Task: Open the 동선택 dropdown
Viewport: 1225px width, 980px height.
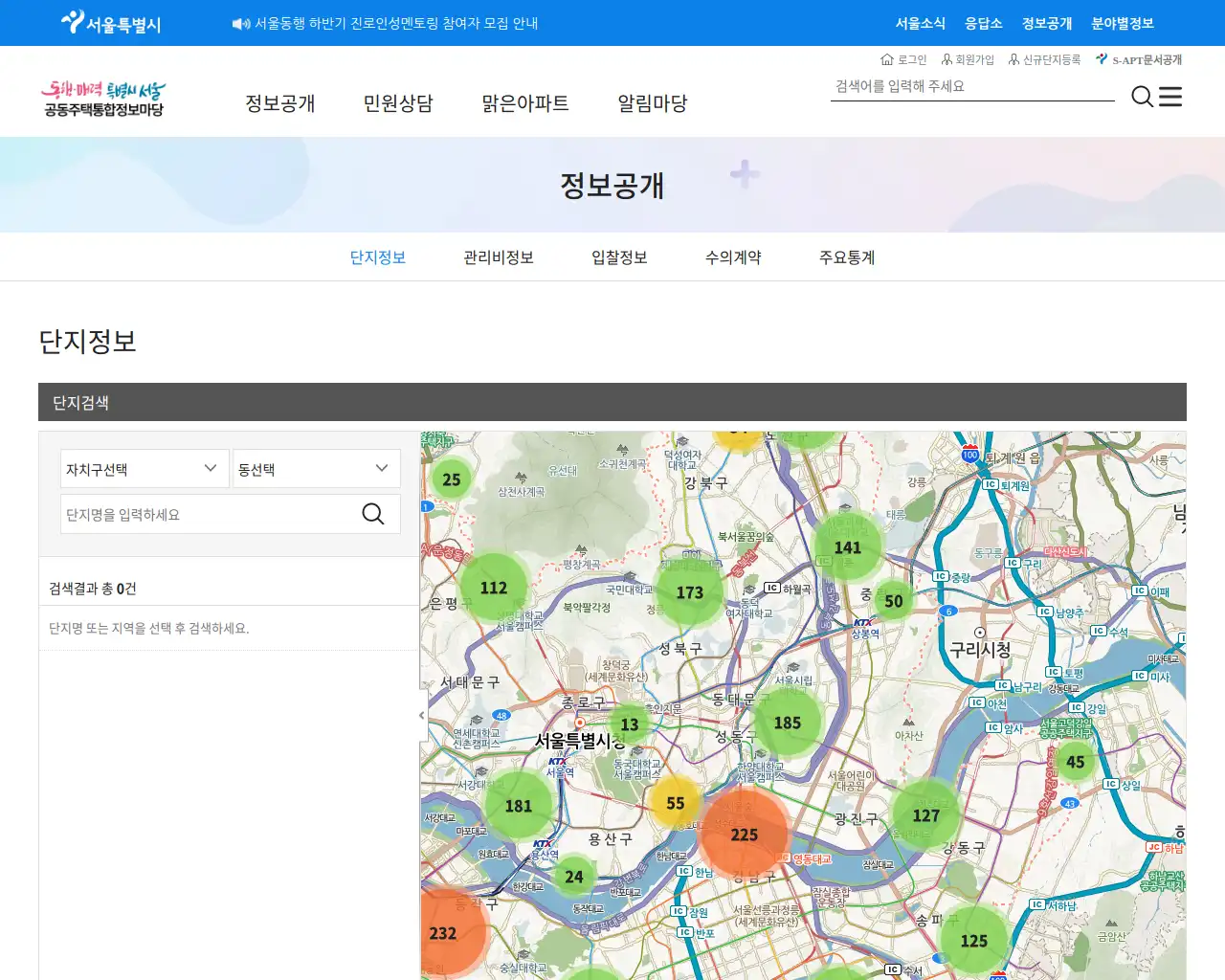Action: pos(316,468)
